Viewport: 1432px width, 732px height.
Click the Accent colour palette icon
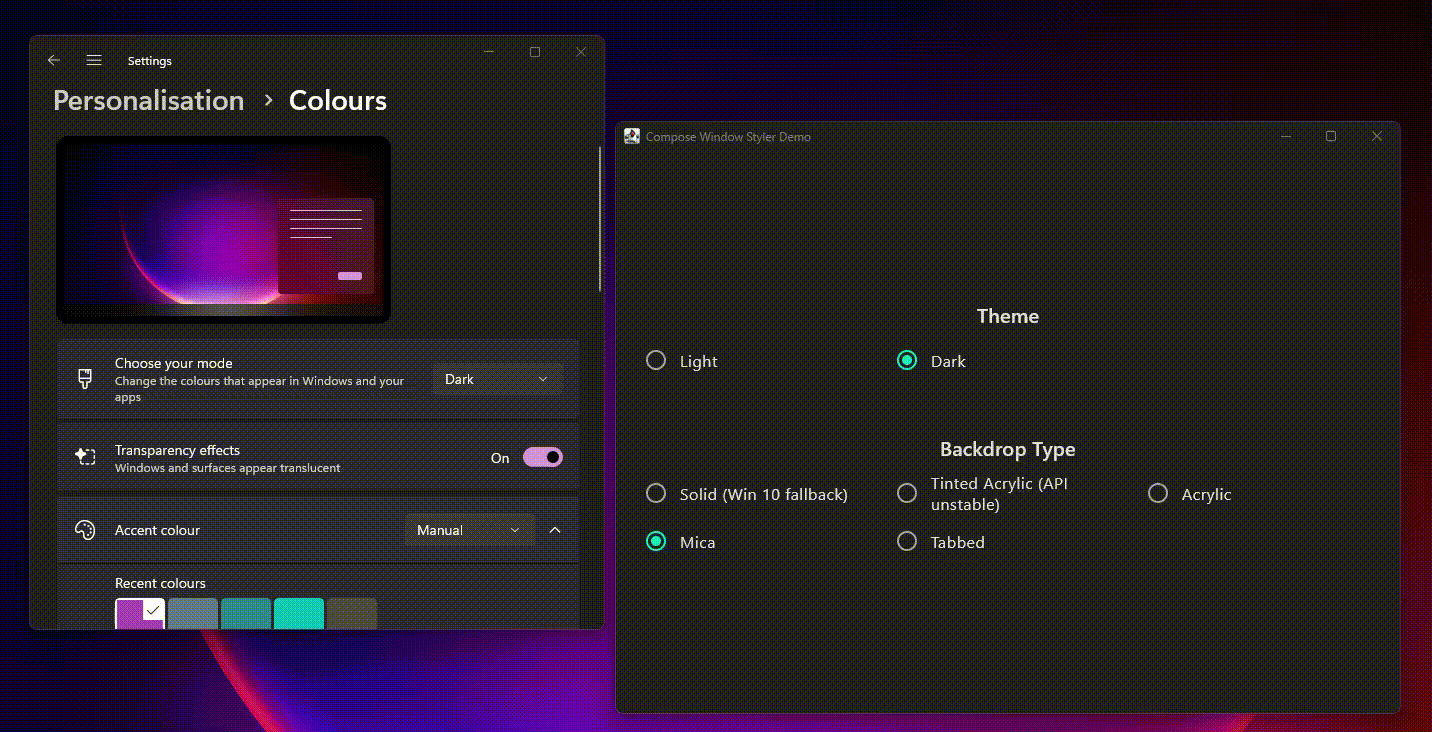pyautogui.click(x=85, y=530)
